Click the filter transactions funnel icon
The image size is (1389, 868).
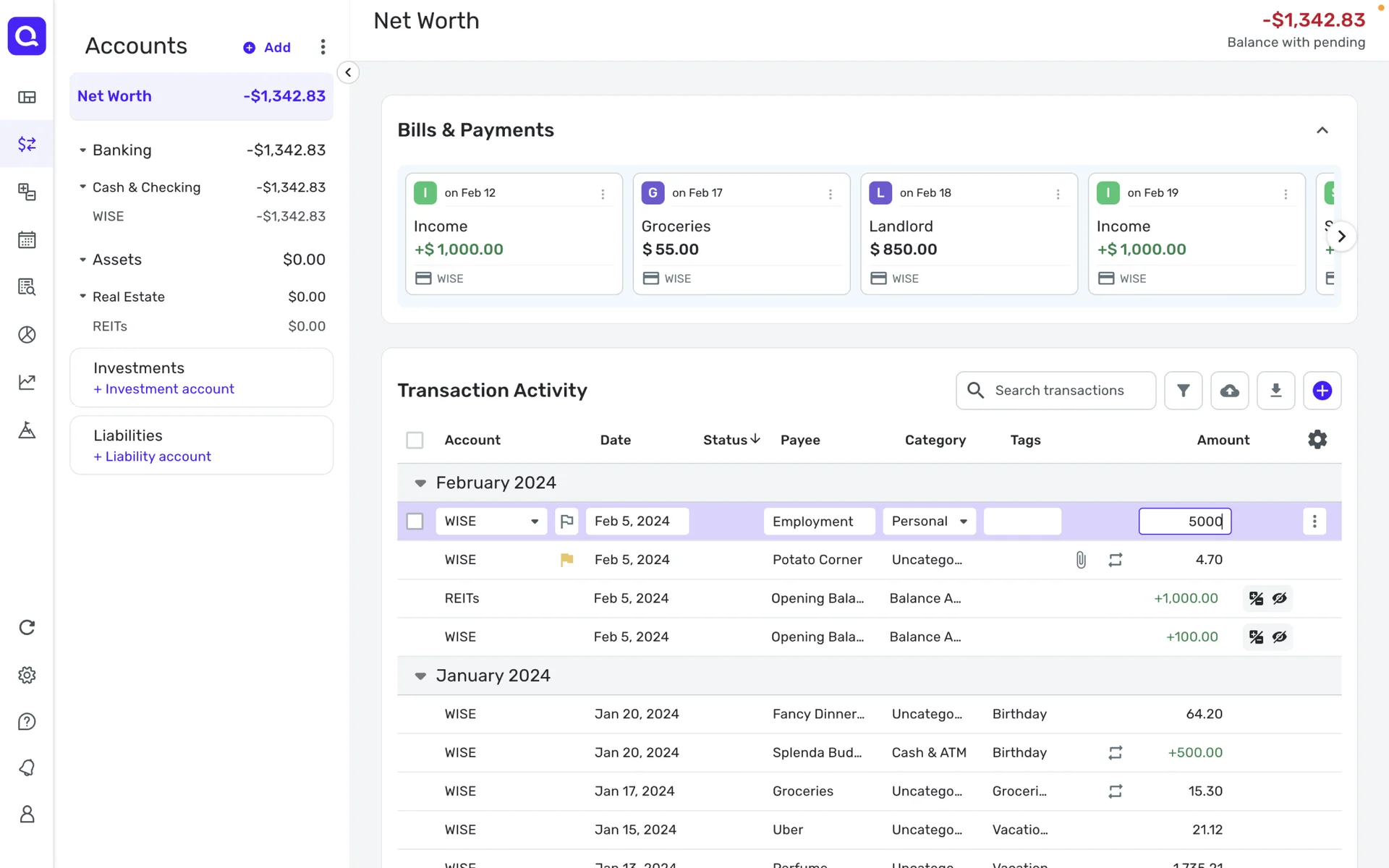click(1183, 391)
